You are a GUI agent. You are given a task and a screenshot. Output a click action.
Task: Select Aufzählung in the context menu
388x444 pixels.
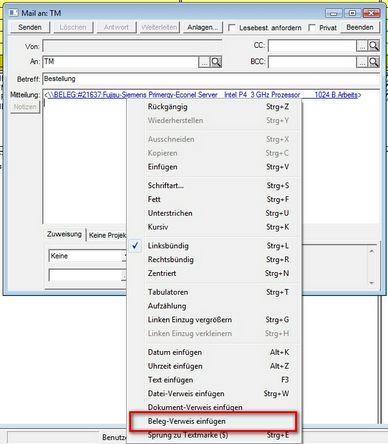click(x=214, y=306)
